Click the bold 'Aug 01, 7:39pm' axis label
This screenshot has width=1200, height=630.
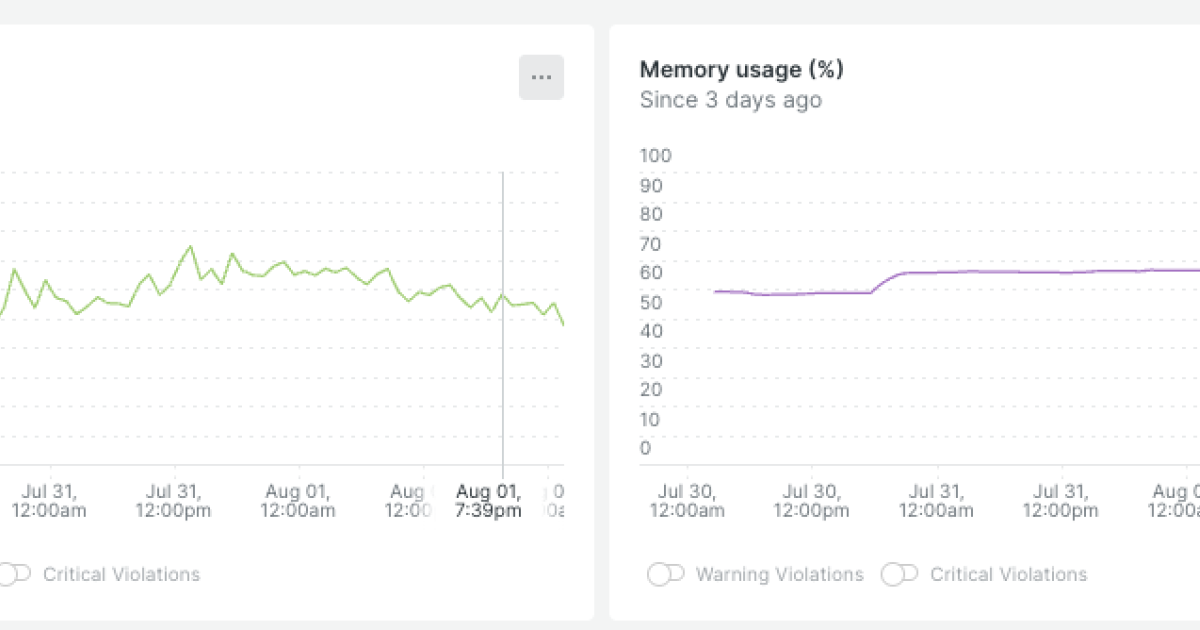(x=488, y=500)
